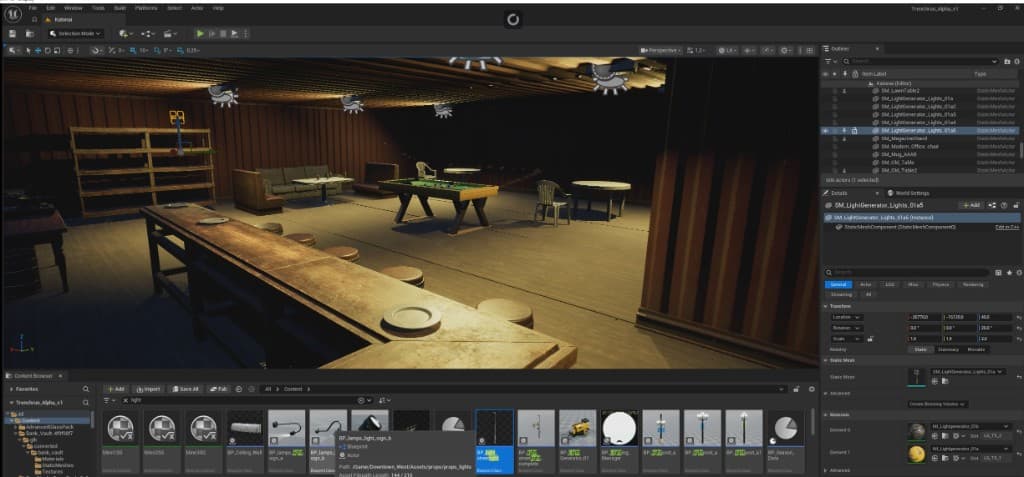Click the Outliner new folder icon
Image resolution: width=1024 pixels, height=477 pixels.
[x=1009, y=61]
